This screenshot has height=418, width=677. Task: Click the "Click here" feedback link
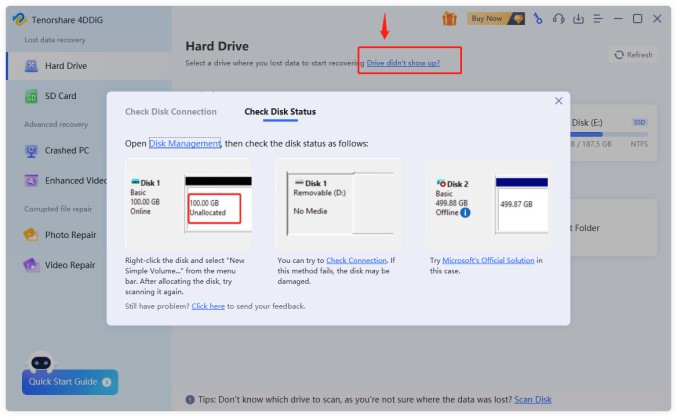click(x=208, y=306)
